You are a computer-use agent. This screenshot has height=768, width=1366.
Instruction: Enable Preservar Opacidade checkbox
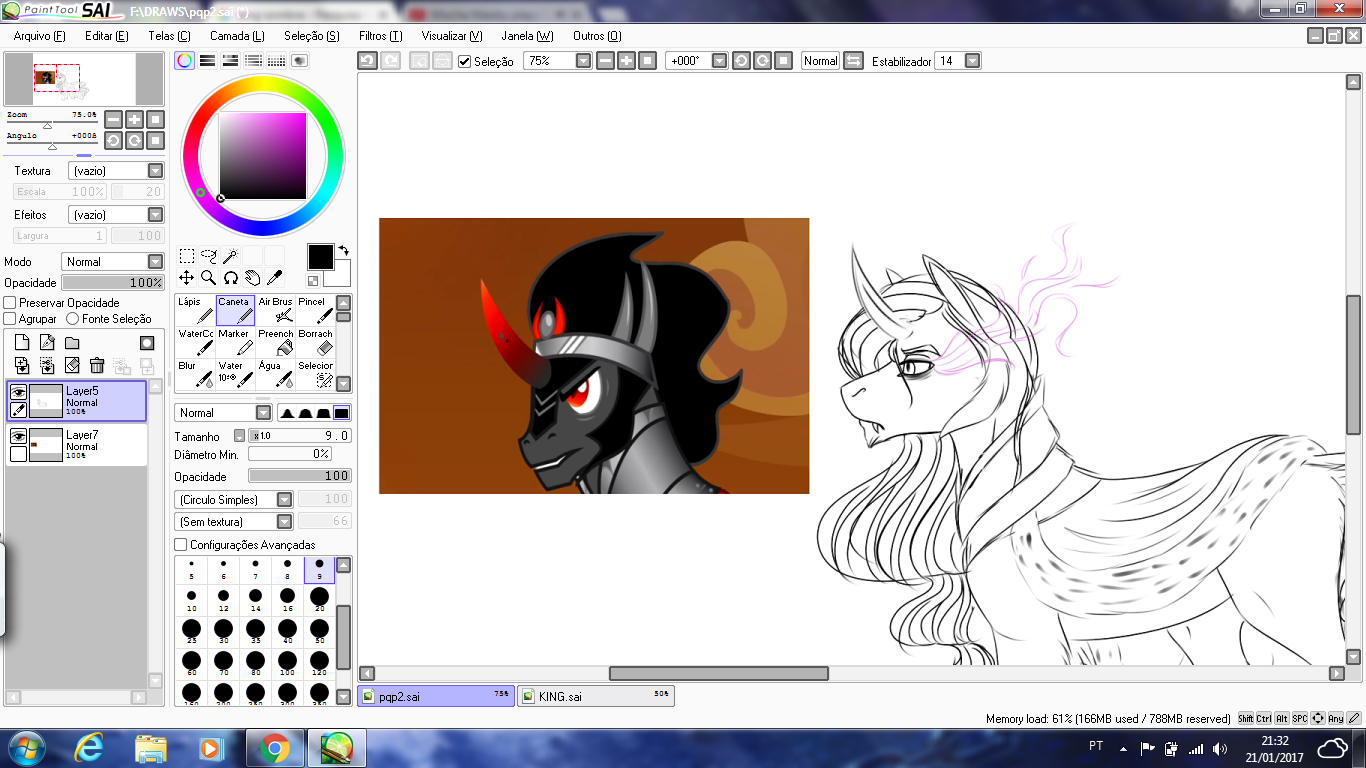click(10, 303)
